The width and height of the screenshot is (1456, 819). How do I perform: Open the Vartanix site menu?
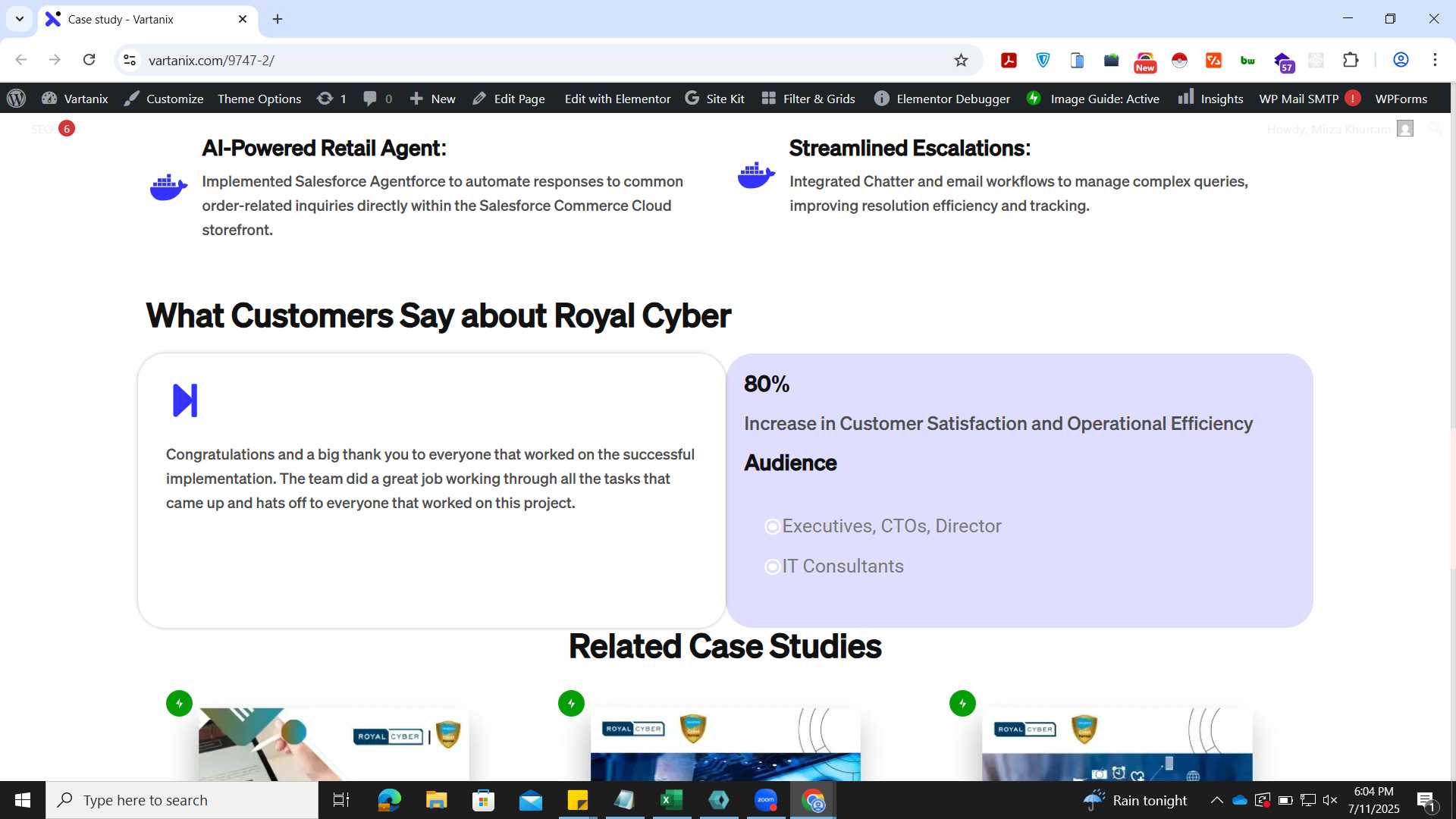(x=74, y=99)
